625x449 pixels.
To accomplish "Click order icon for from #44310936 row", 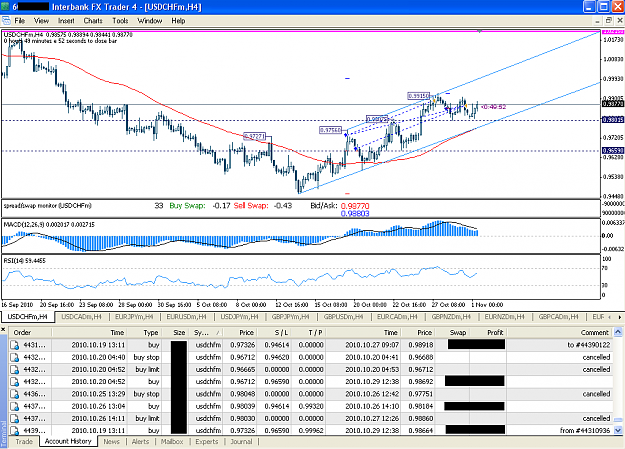I will point(15,430).
